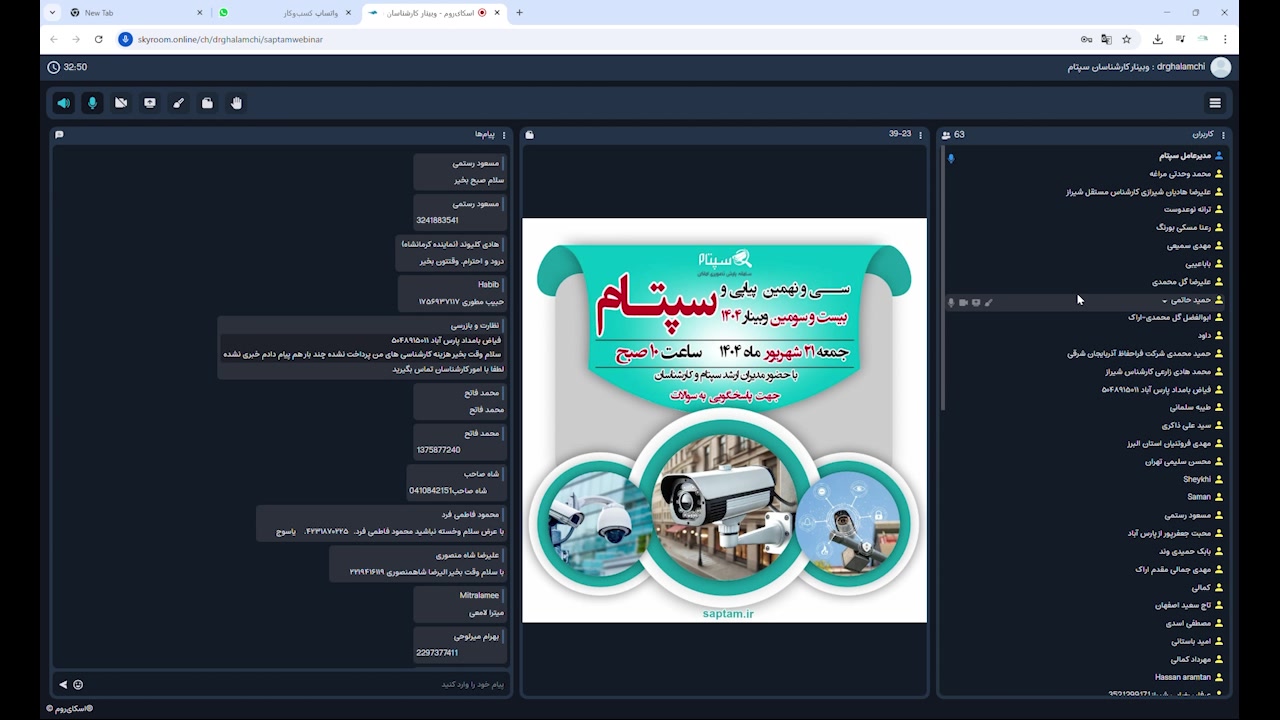Viewport: 1280px width, 720px height.
Task: Click the send message arrow icon
Action: pyautogui.click(x=63, y=685)
